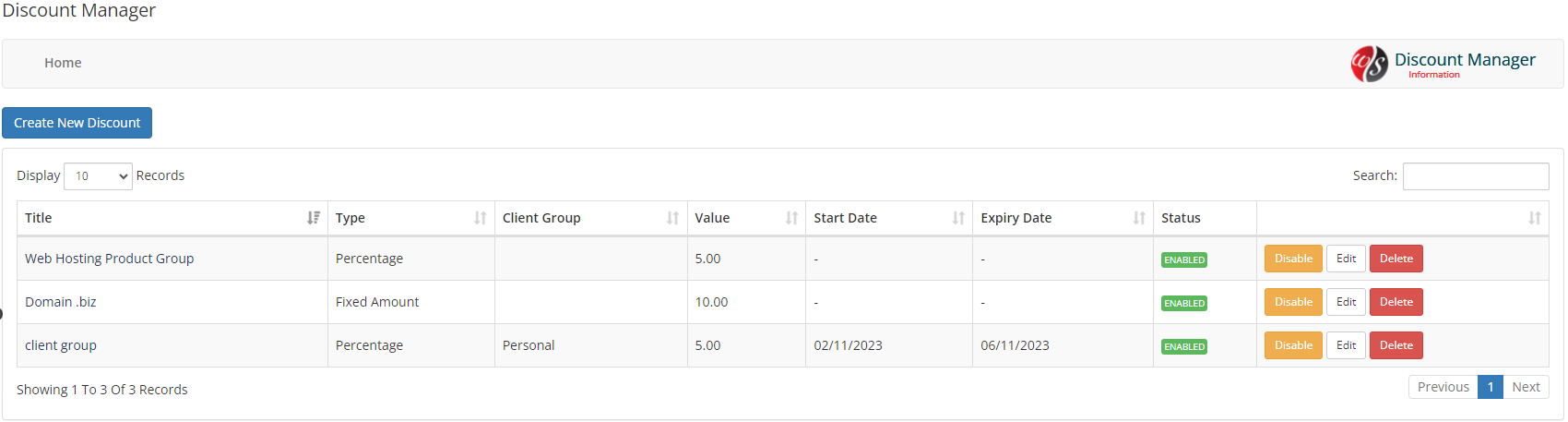
Task: Edit the Domain .biz discount
Action: point(1346,302)
